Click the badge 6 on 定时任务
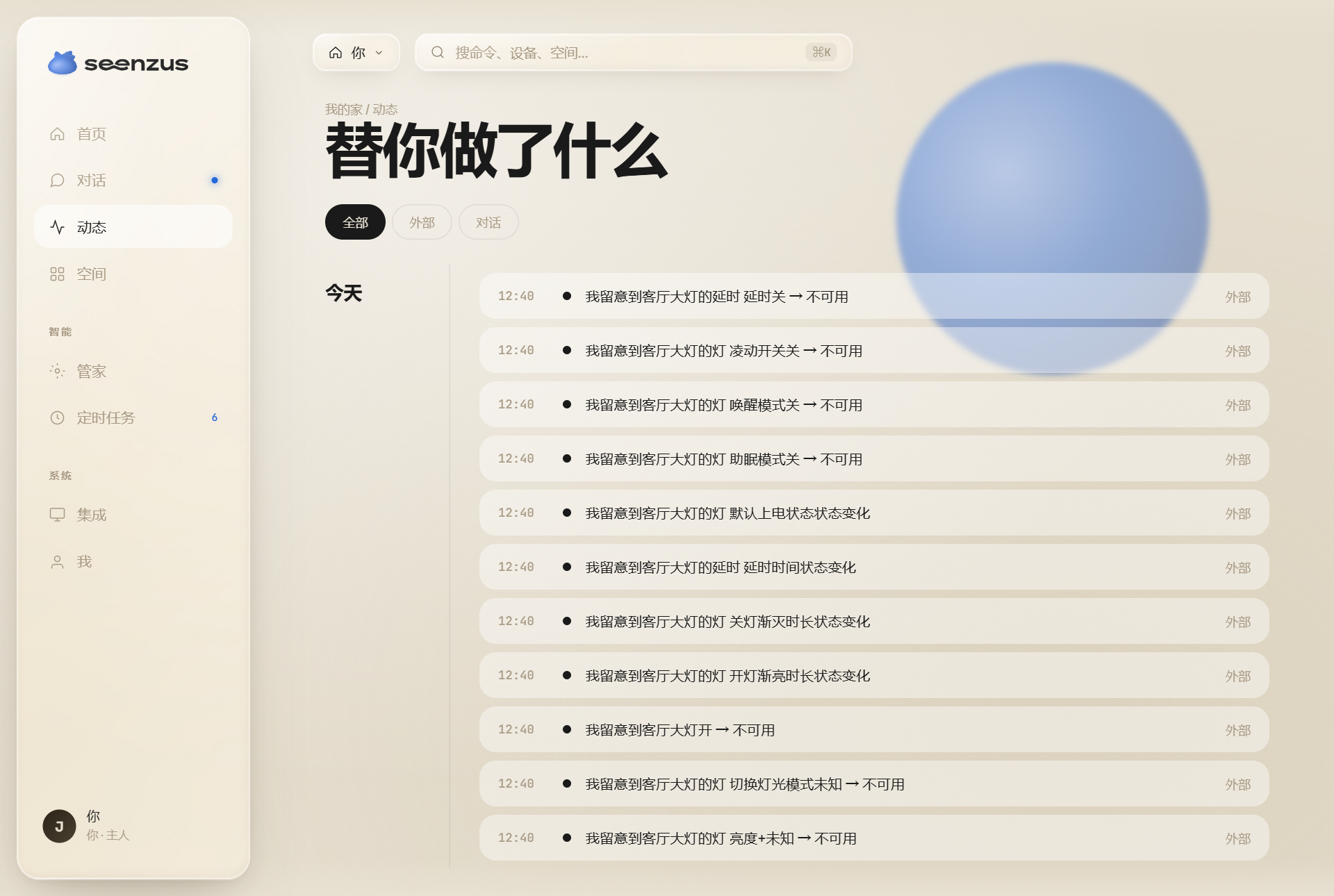Viewport: 1334px width, 896px height. pyautogui.click(x=215, y=417)
